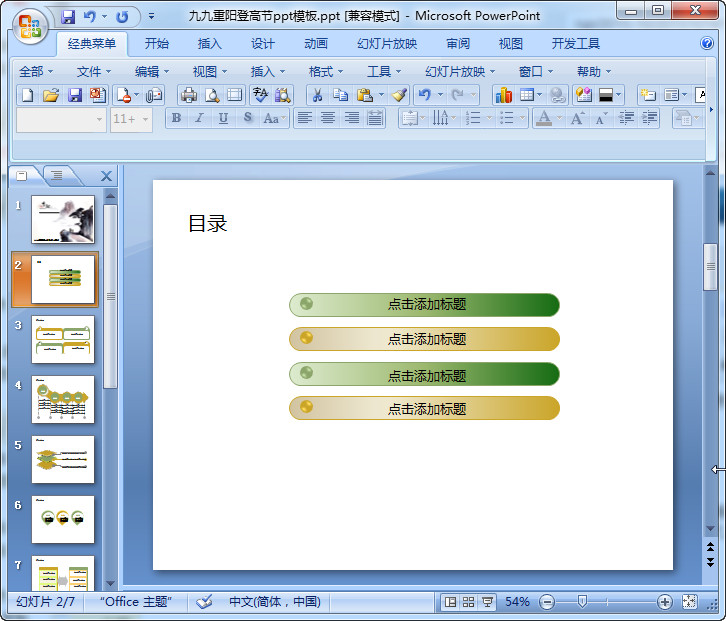Cut selection with scissors icon

click(x=317, y=95)
